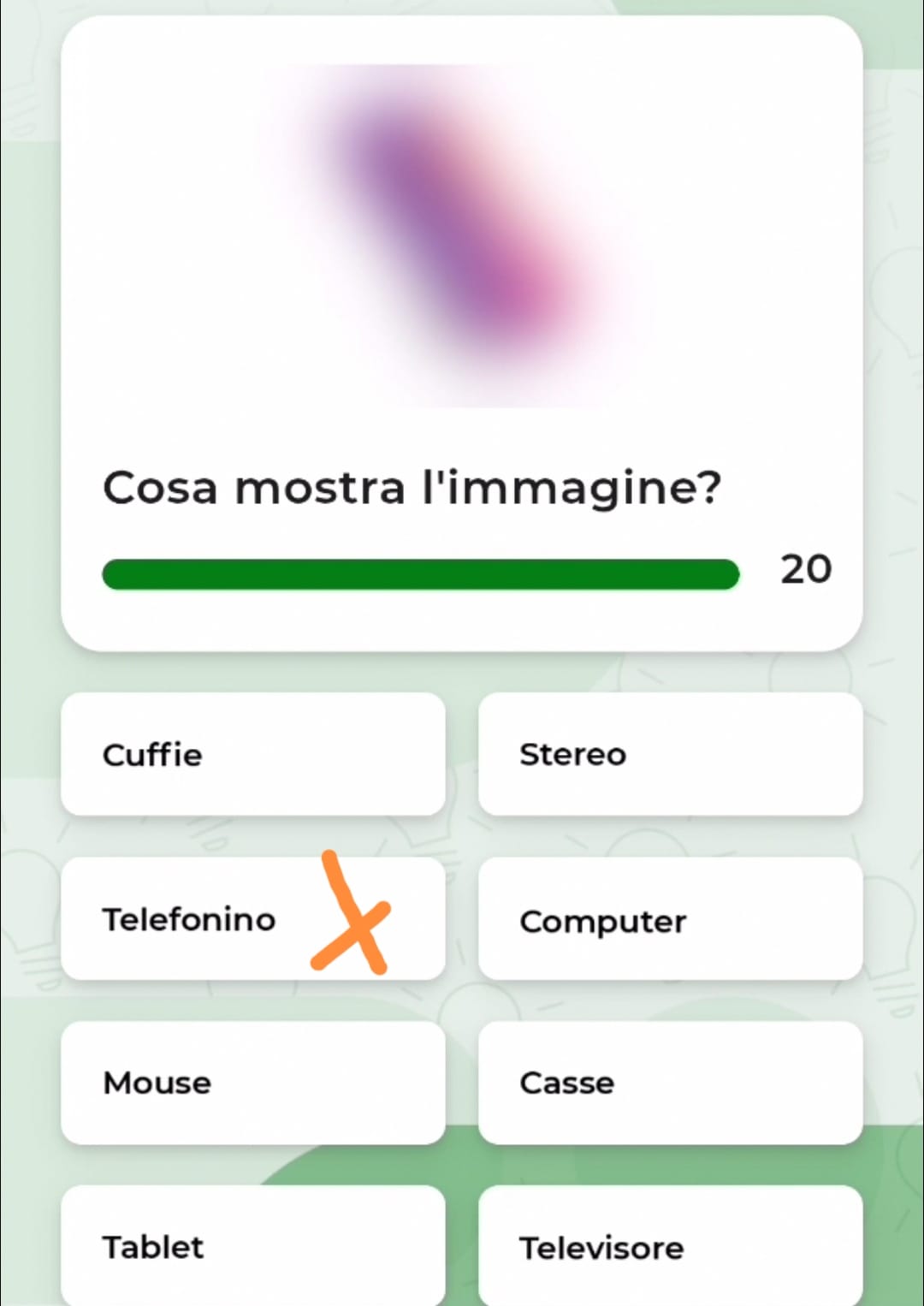
Task: Pick the Telefonino answer option
Action: click(188, 919)
